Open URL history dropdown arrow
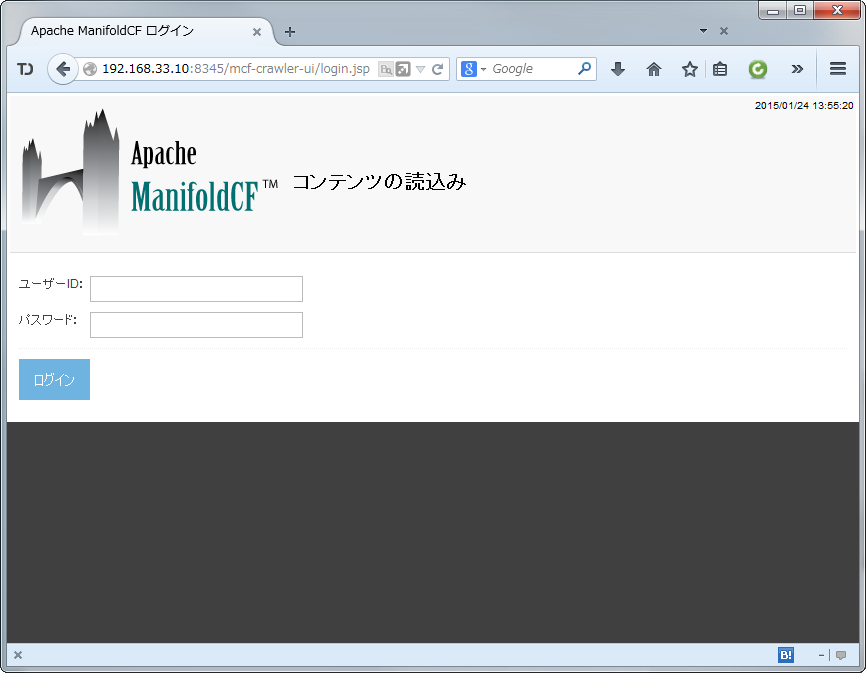866x673 pixels. point(420,69)
